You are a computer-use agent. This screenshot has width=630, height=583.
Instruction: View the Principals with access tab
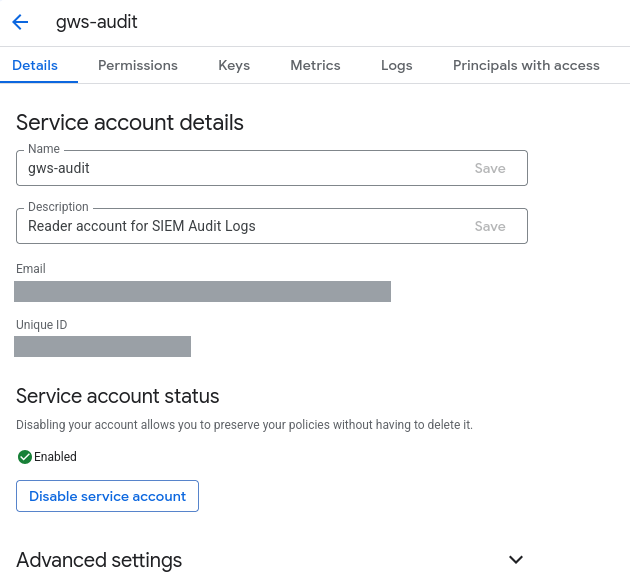pos(526,65)
